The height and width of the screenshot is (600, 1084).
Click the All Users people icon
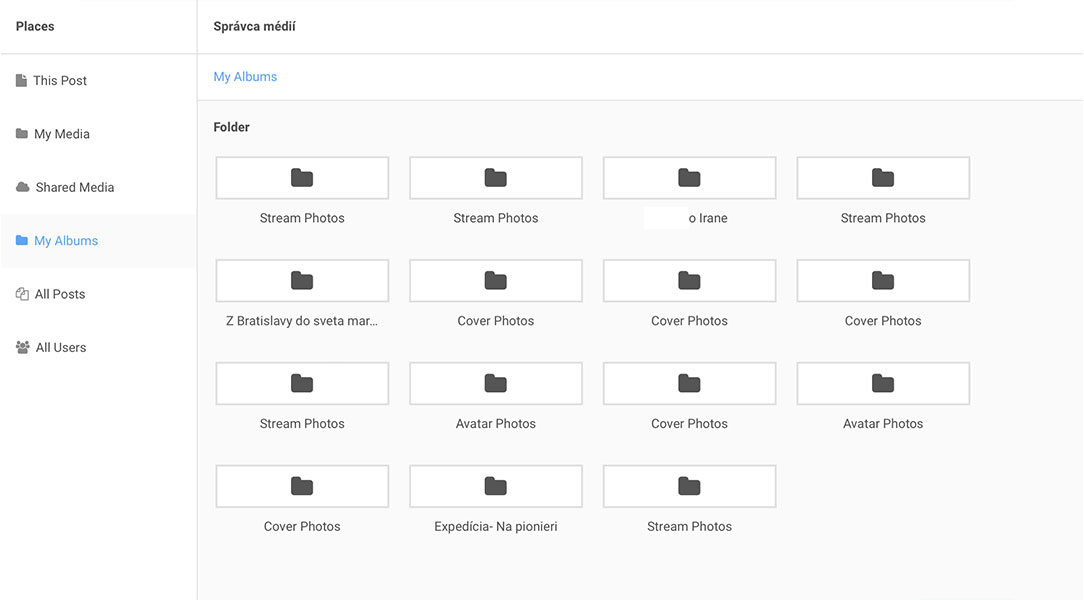point(23,347)
